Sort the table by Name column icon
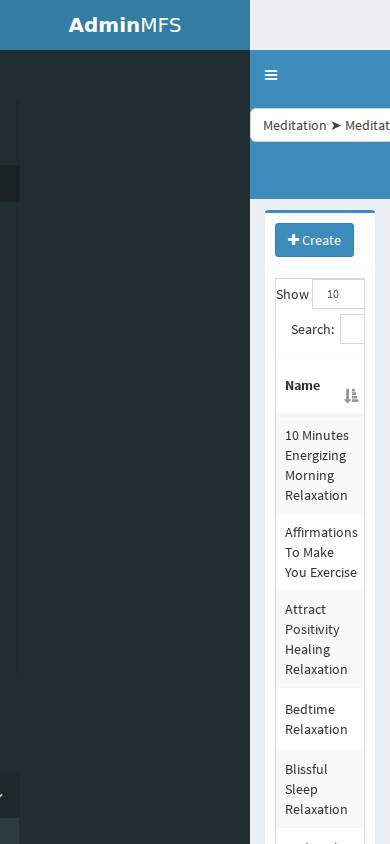 [351, 396]
